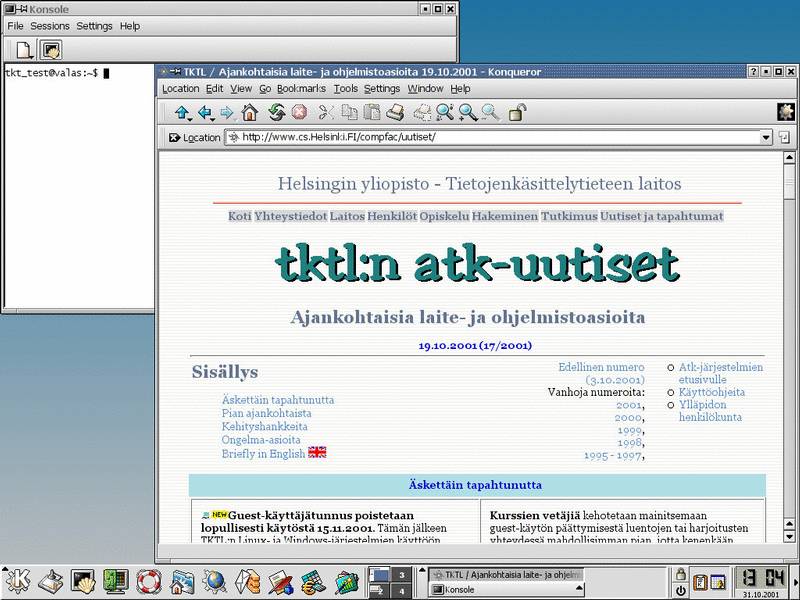The height and width of the screenshot is (600, 800).
Task: Open the Opiskelu navigation link
Action: [x=444, y=216]
